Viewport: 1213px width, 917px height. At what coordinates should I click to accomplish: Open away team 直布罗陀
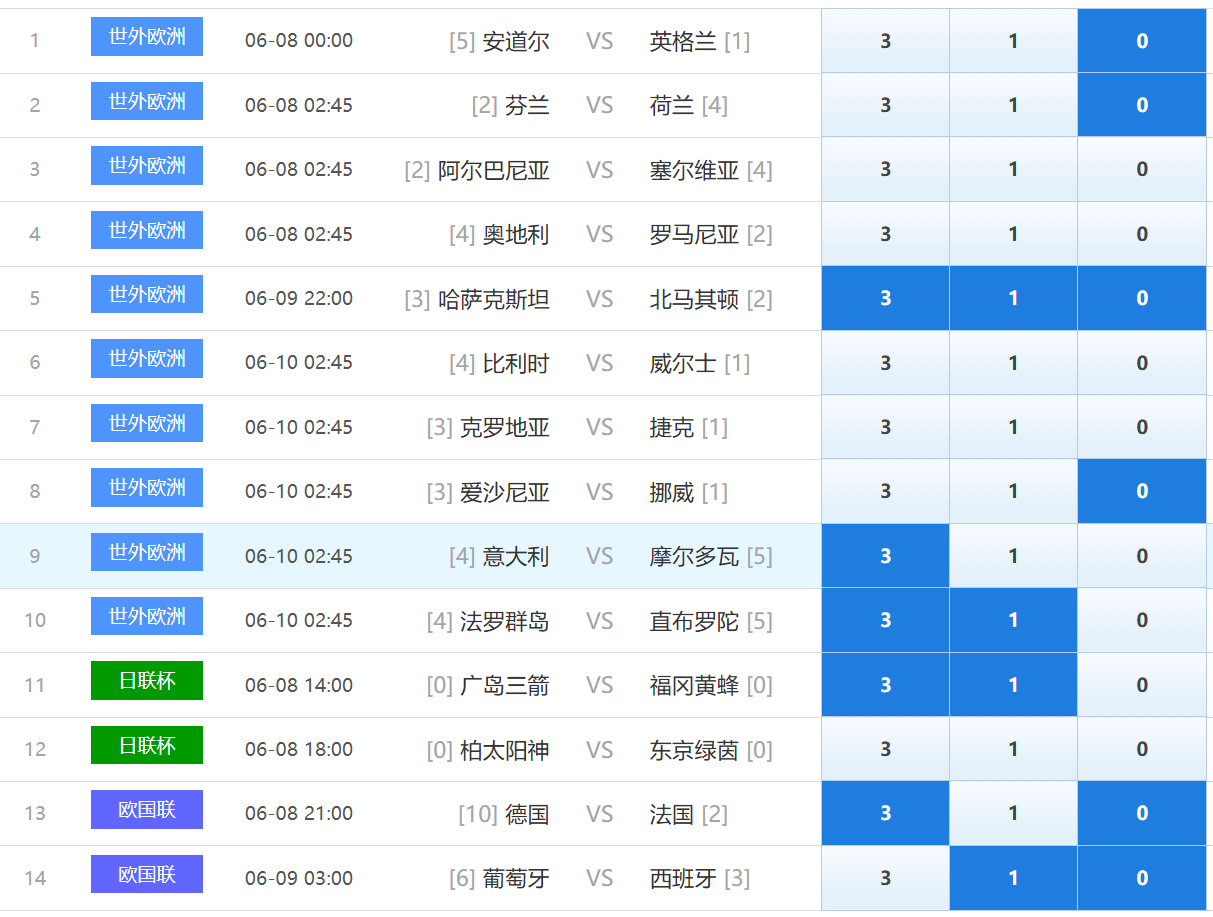(694, 620)
